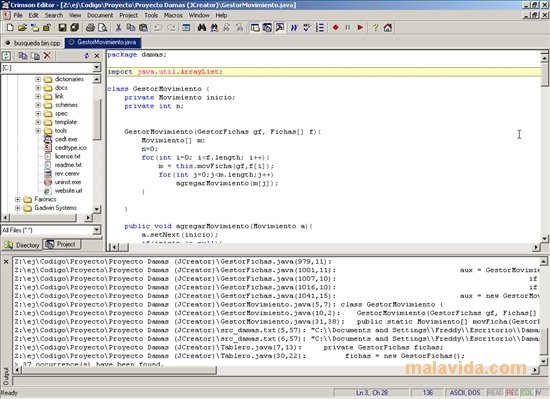Viewport: 550px width, 399px height.
Task: Open the All Files (*.*) filter dropdown
Action: [96, 230]
